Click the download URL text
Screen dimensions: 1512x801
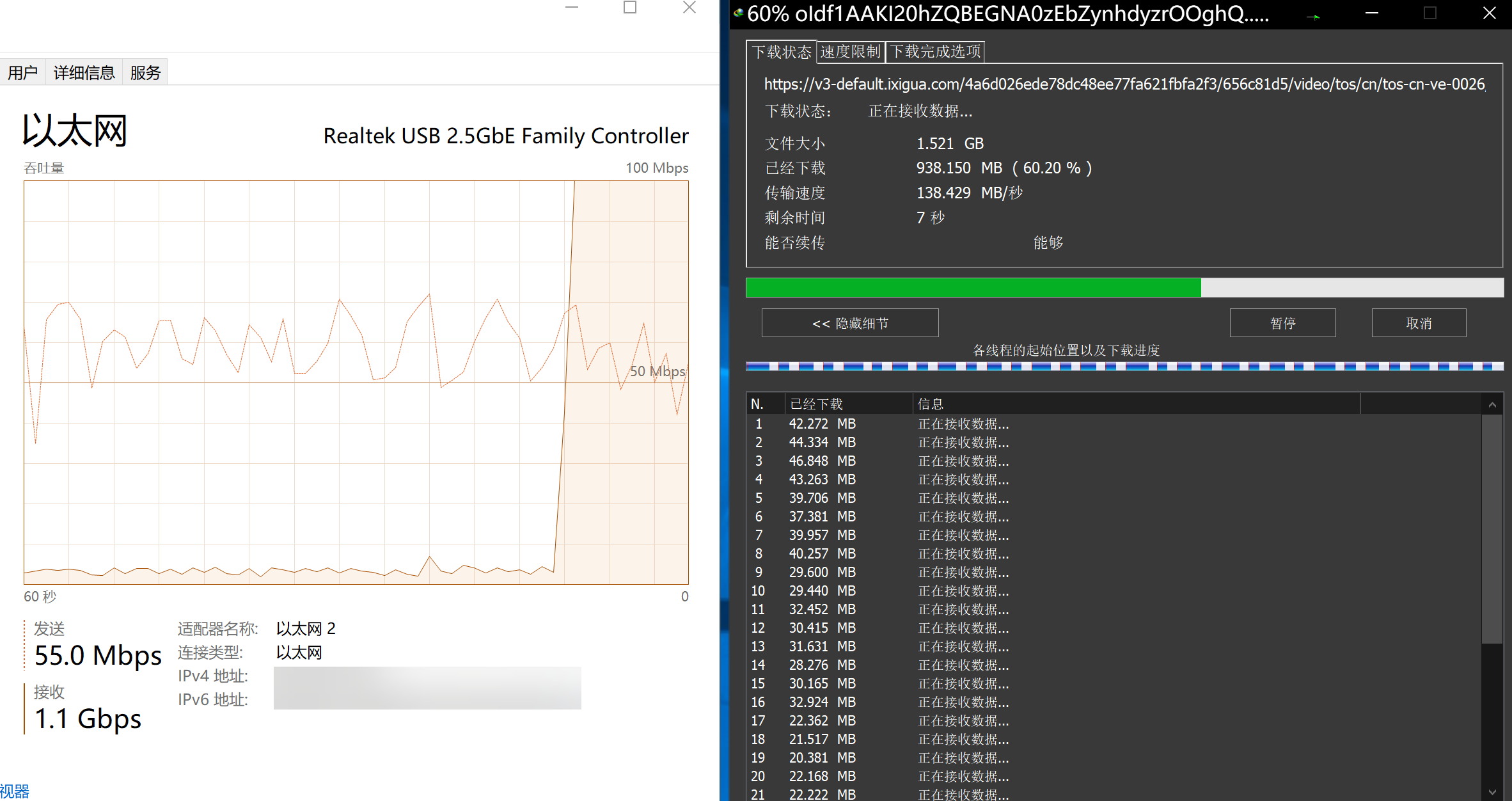coord(1124,84)
